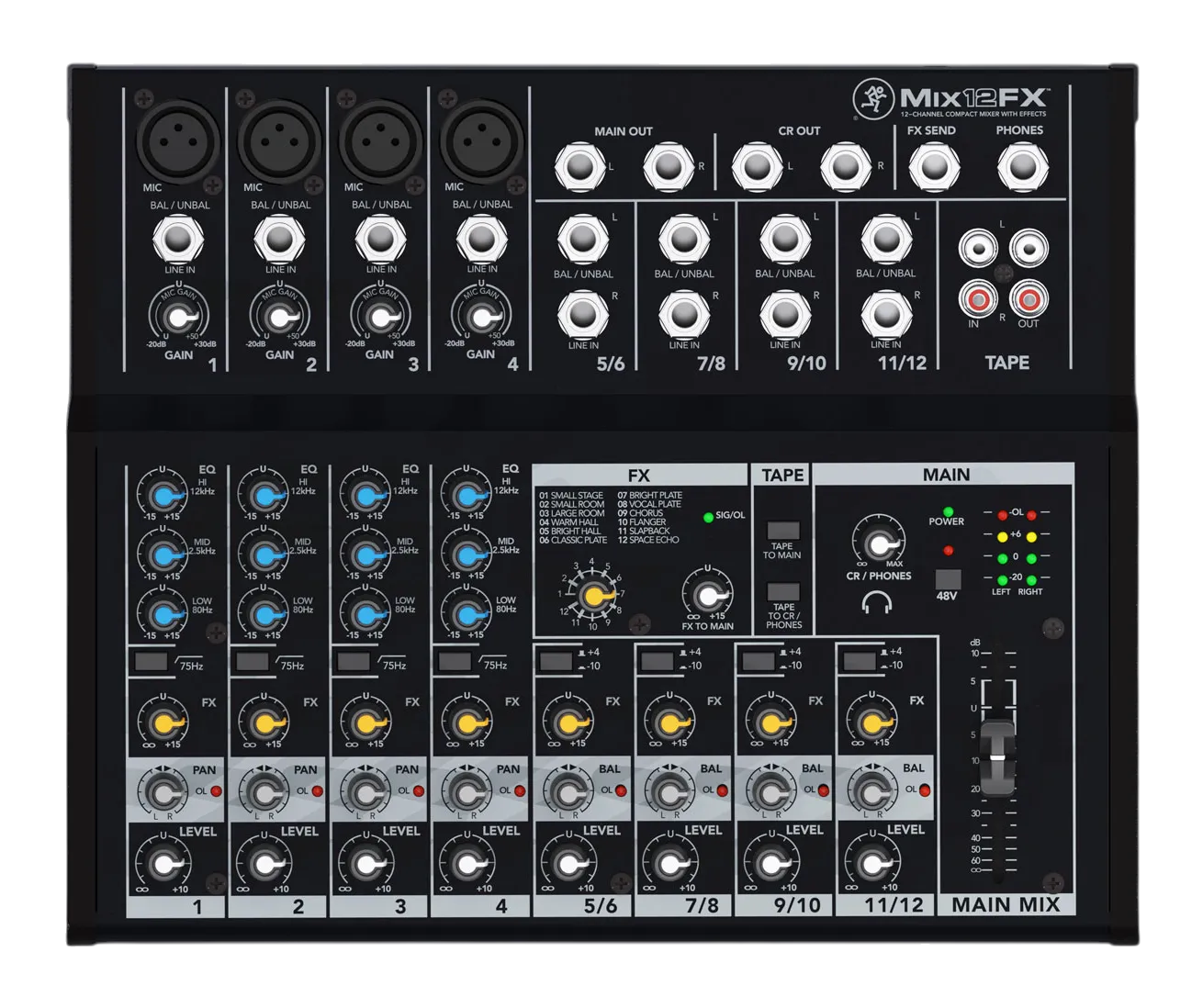Click the FX TO MAIN knob
This screenshot has height=1008, width=1203.
pyautogui.click(x=706, y=592)
